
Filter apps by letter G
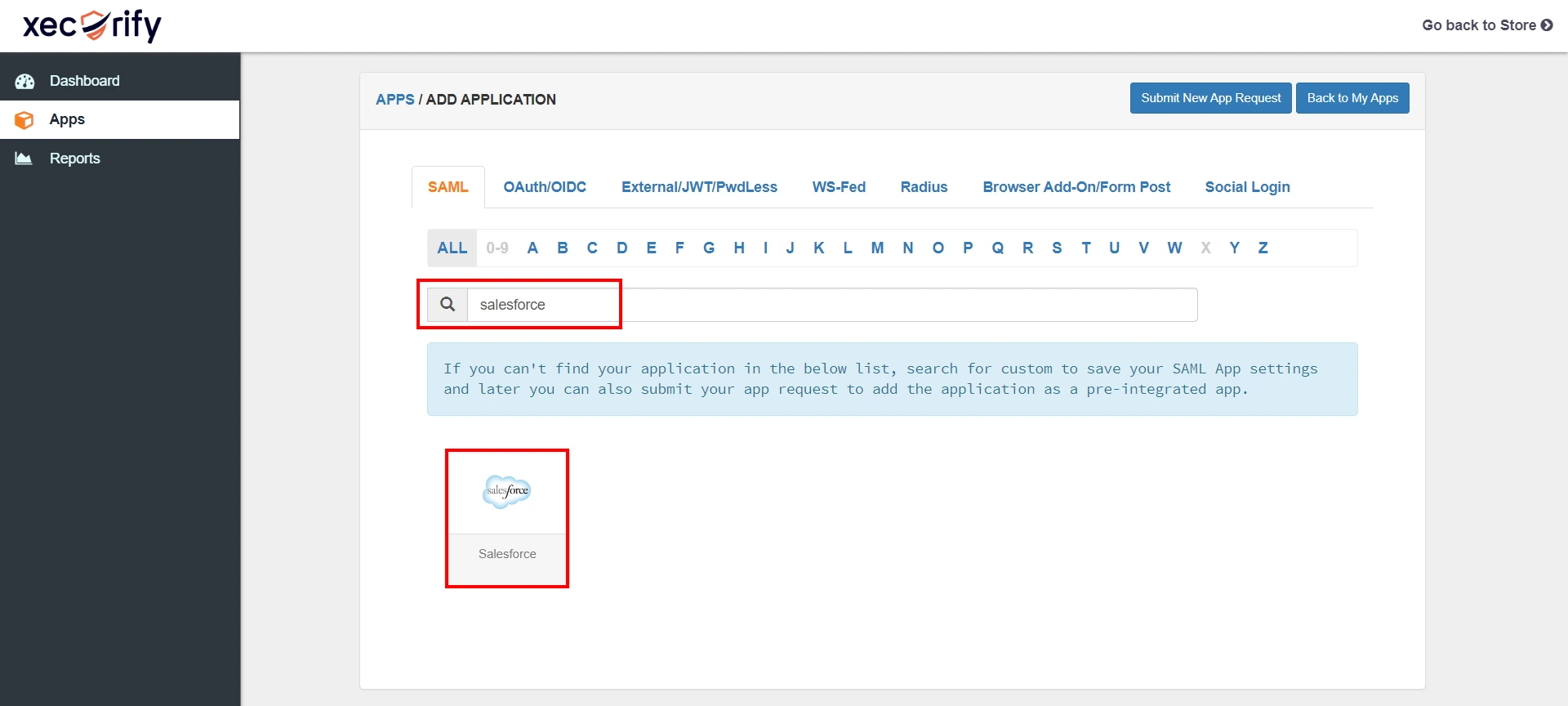709,248
